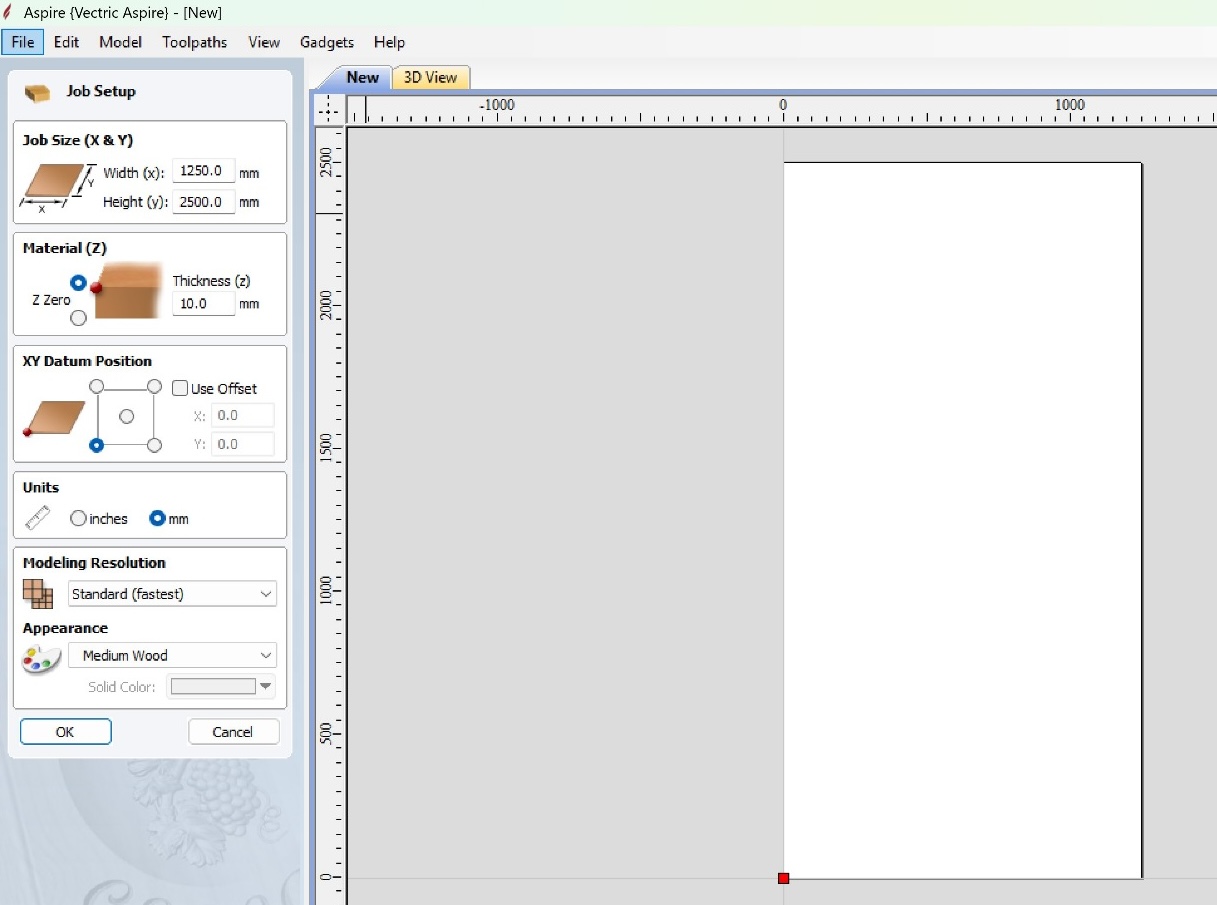Open the Appearance Medium Wood dropdown
1217x905 pixels.
tap(172, 655)
